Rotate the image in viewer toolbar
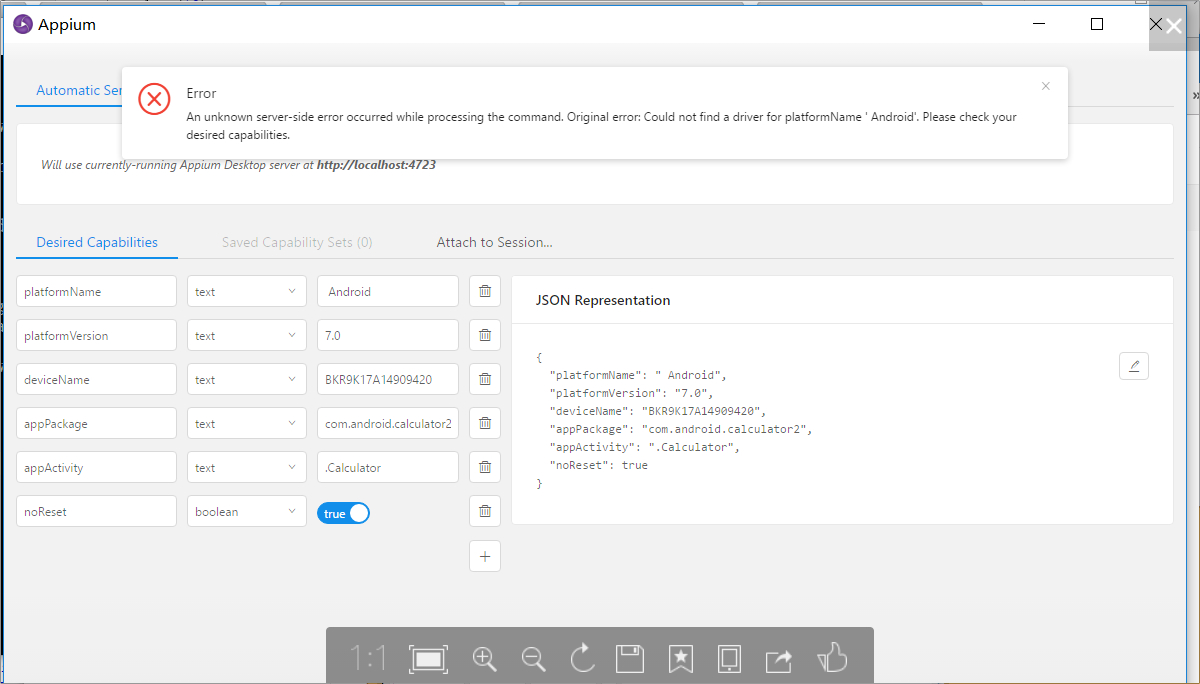 [x=581, y=657]
